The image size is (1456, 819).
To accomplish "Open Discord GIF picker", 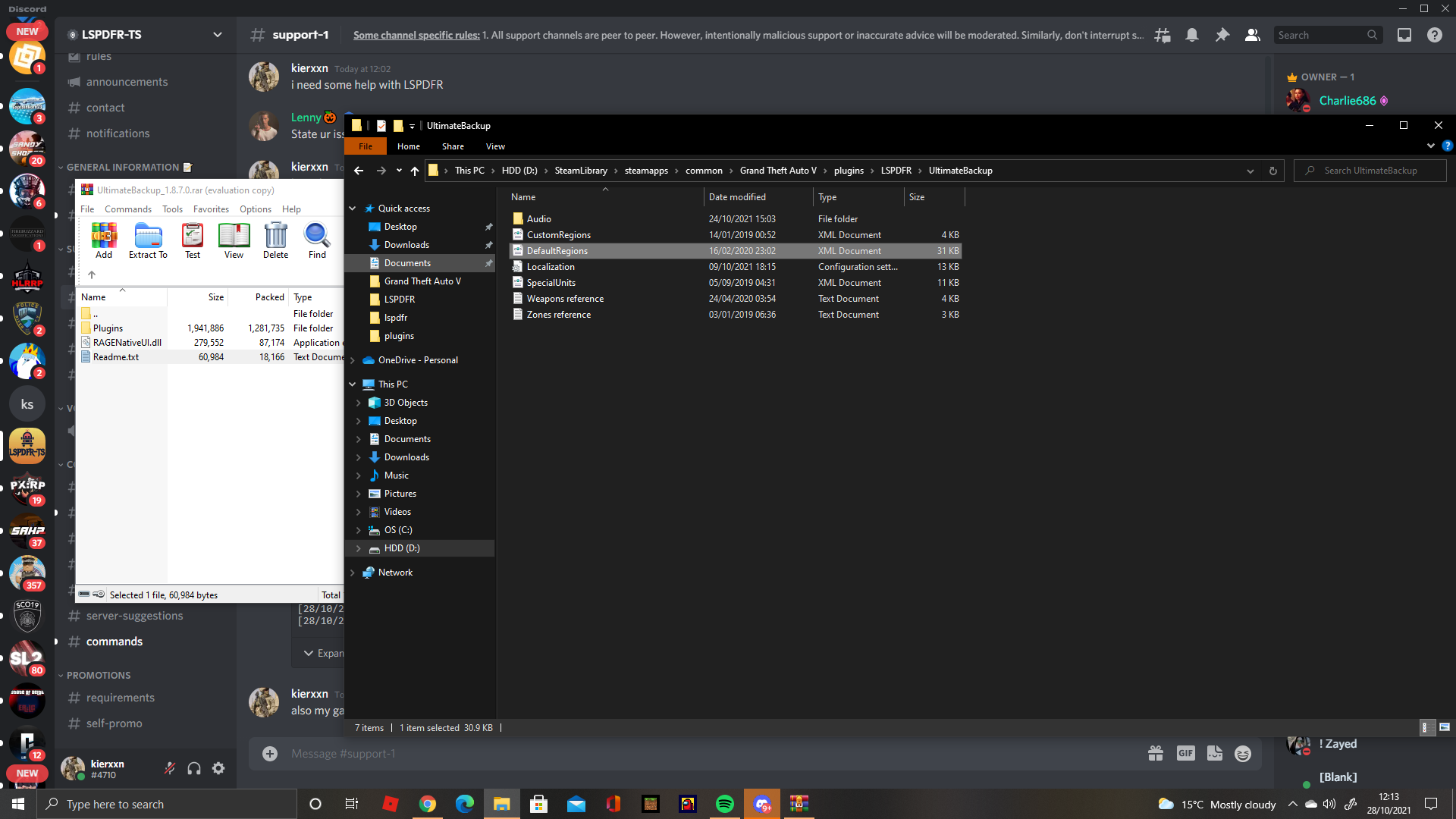I will [x=1185, y=753].
